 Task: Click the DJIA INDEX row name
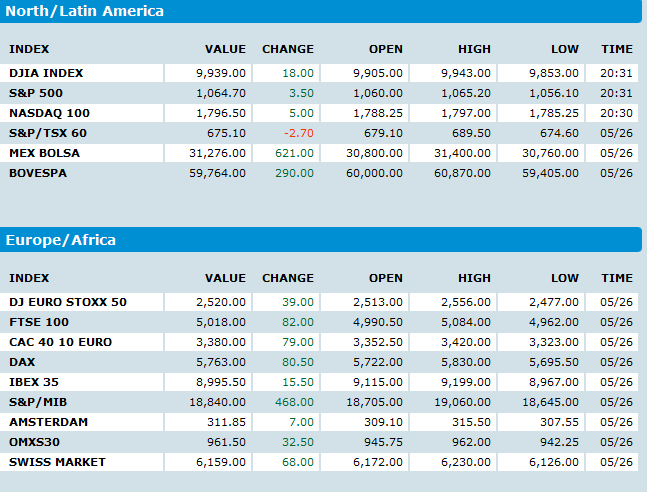46,73
